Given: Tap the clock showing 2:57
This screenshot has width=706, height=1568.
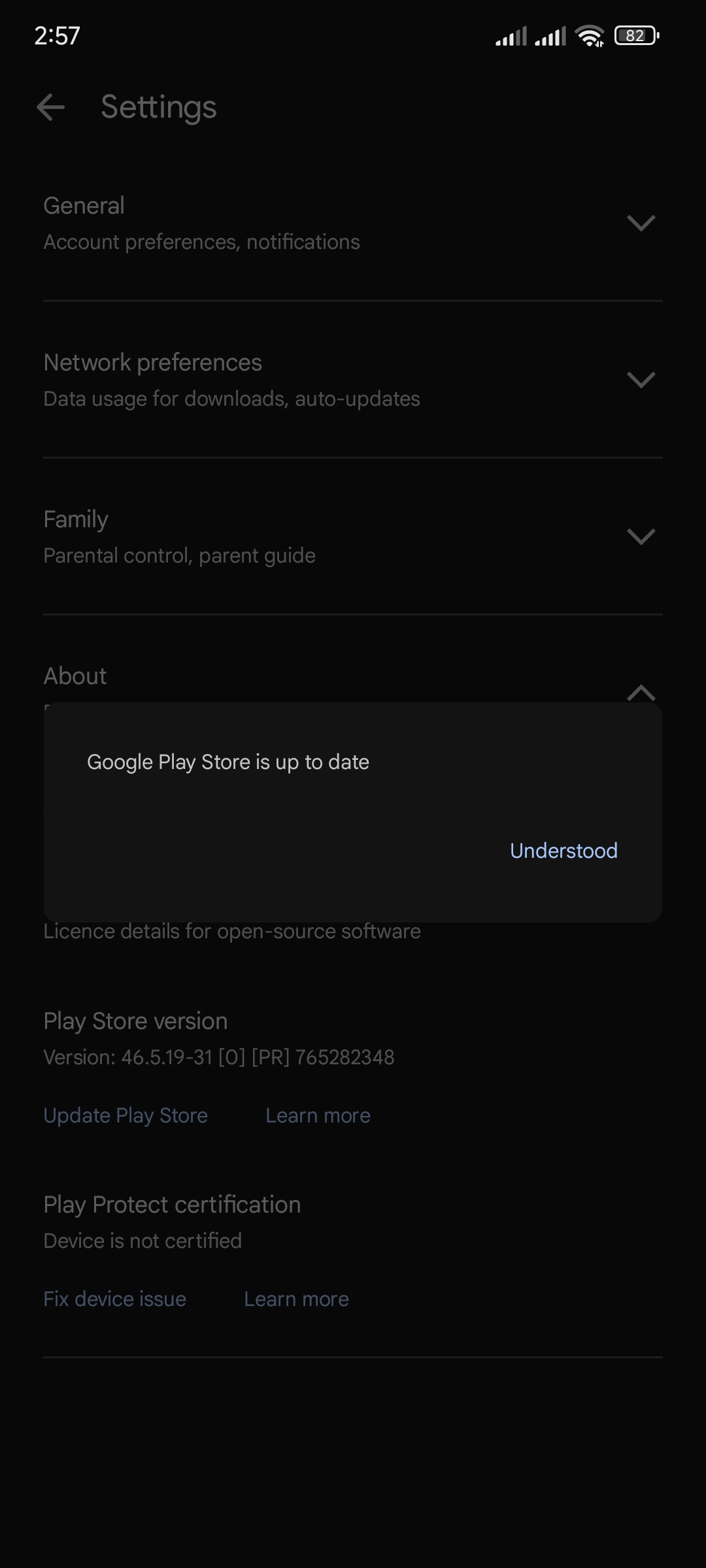Looking at the screenshot, I should point(57,36).
